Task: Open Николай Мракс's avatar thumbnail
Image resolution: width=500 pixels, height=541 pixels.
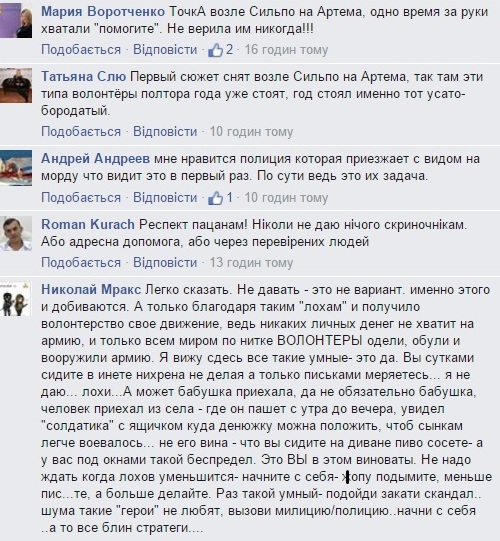Action: pyautogui.click(x=16, y=299)
